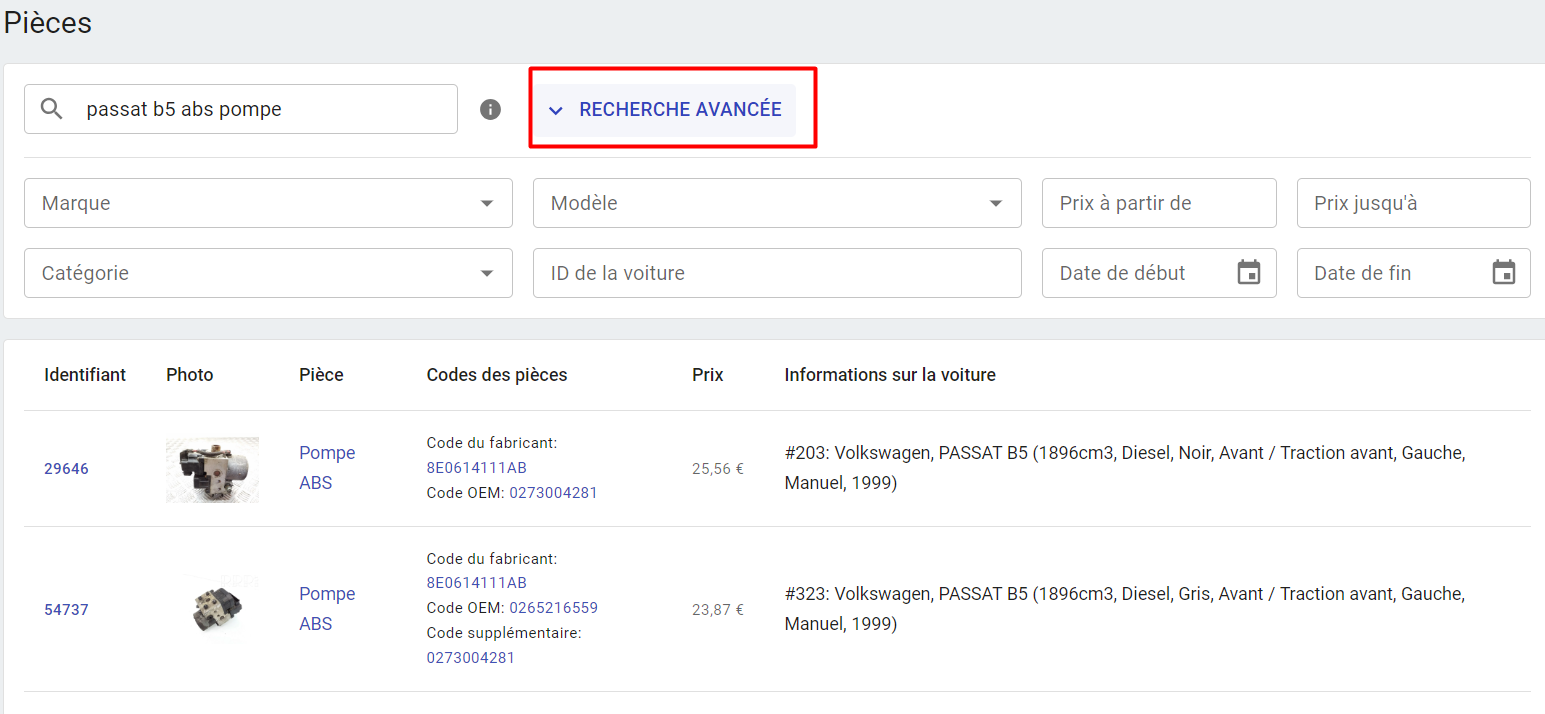Focus the ID de la voiture field
The width and height of the screenshot is (1545, 714).
click(x=777, y=273)
